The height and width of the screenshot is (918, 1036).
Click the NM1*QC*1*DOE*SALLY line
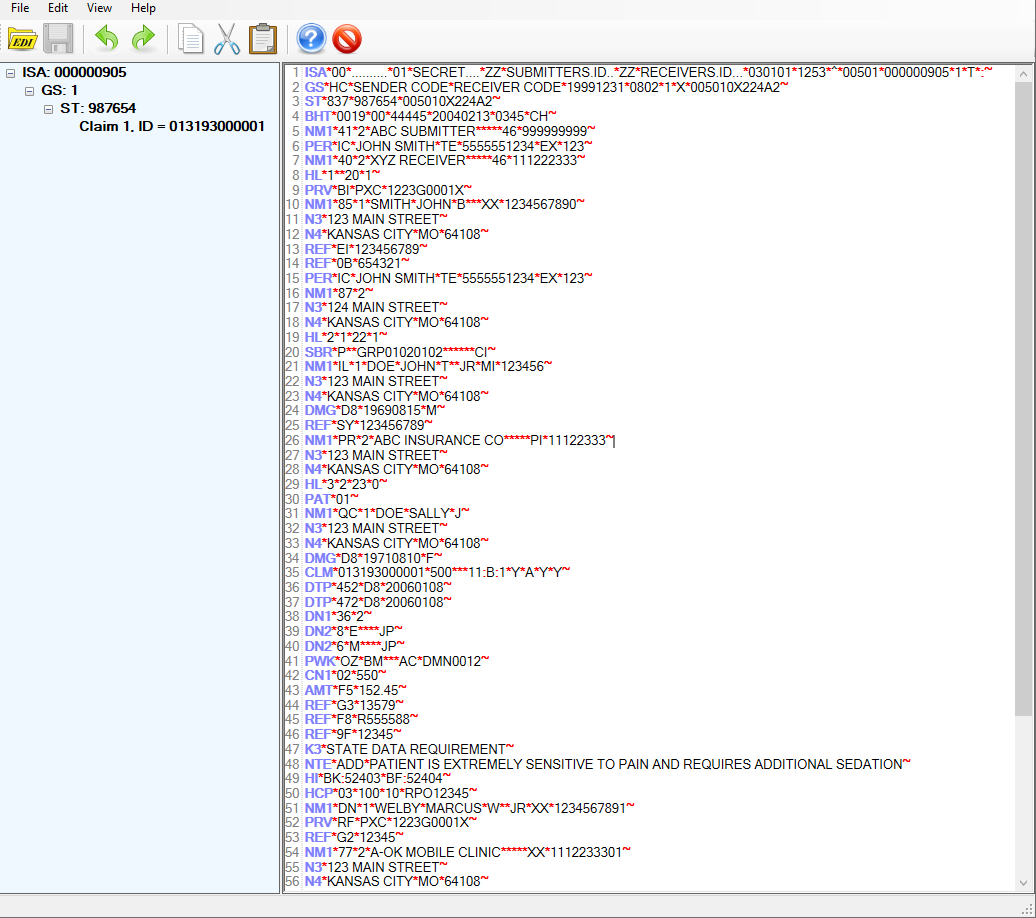click(x=387, y=514)
